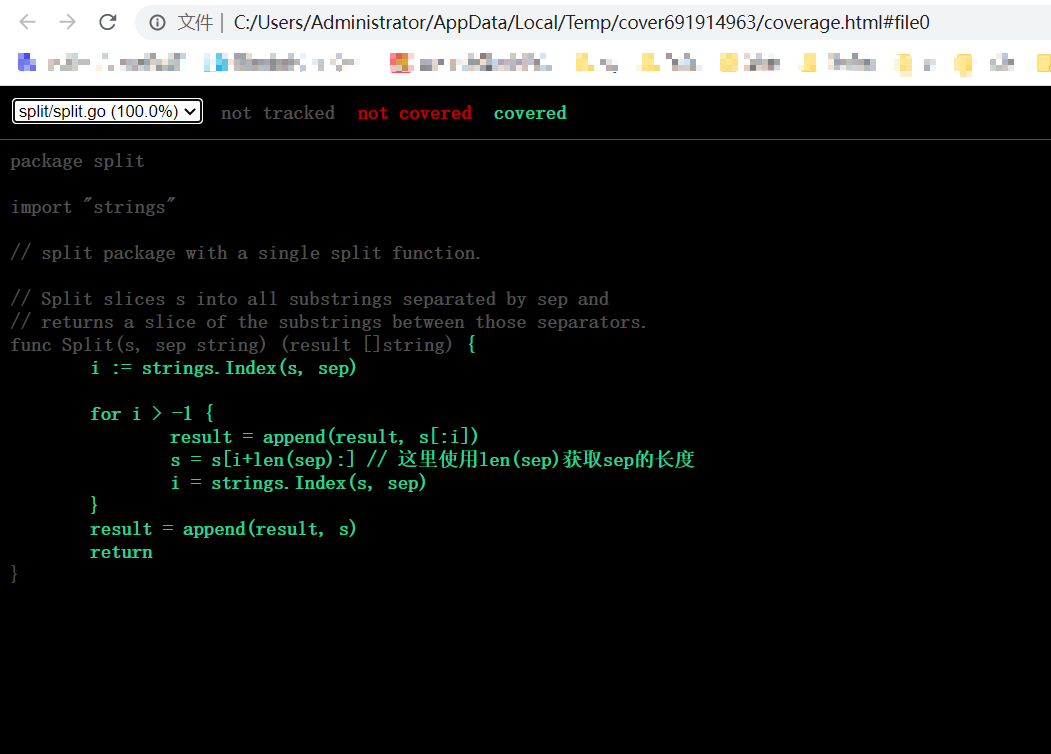Click the browser back arrow
1051x754 pixels.
pos(26,21)
